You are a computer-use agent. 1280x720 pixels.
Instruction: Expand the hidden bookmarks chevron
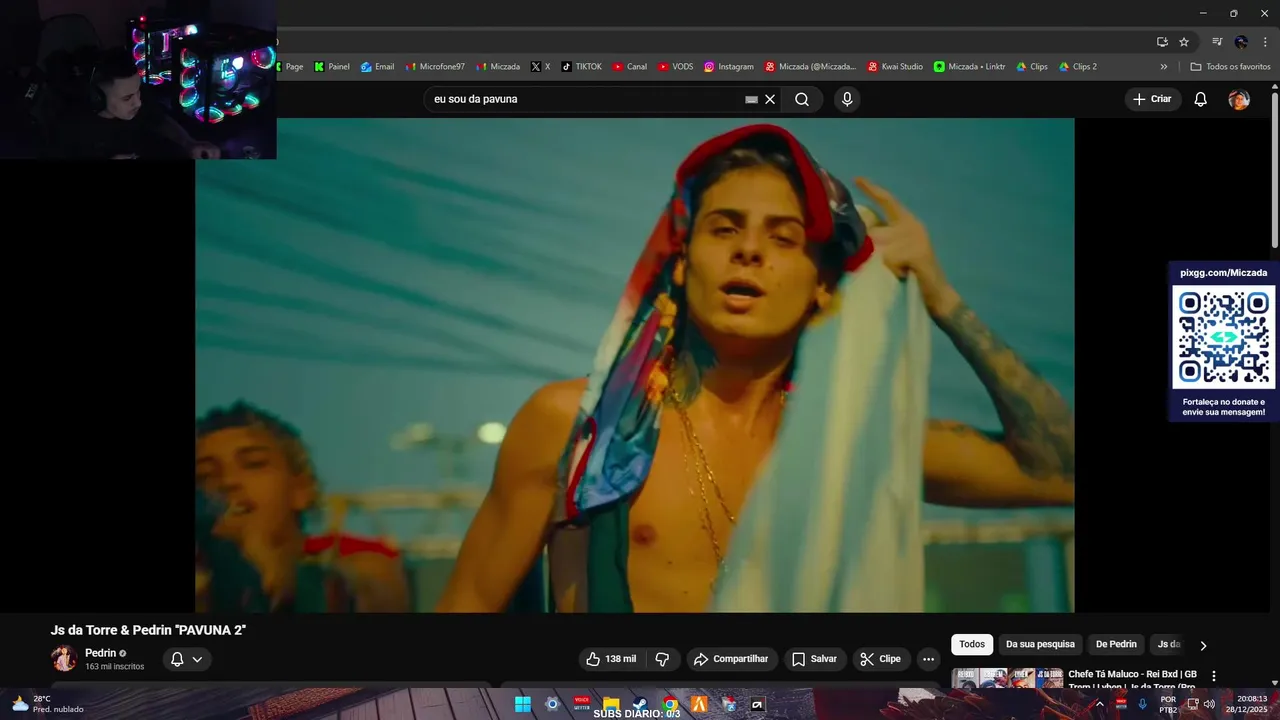1163,67
